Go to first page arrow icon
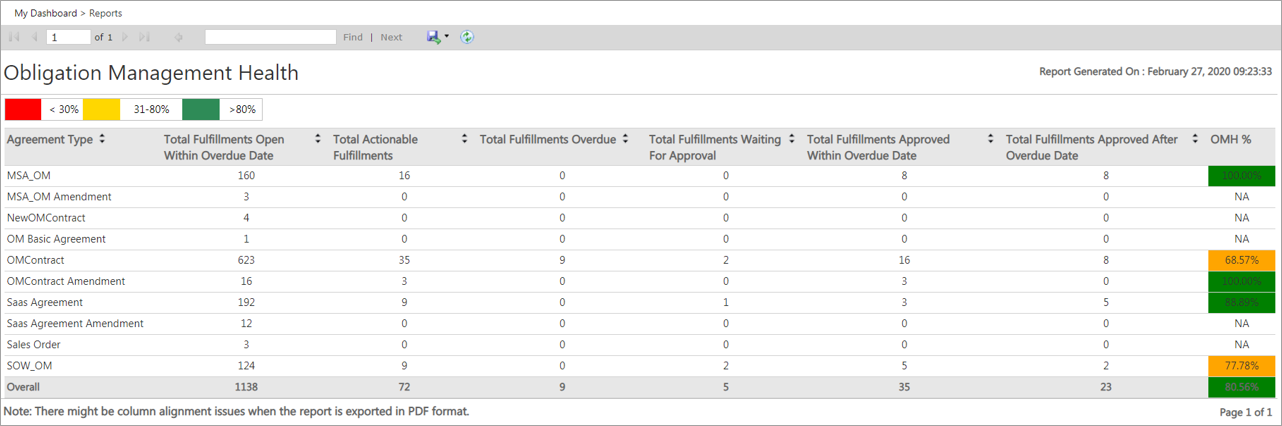Image resolution: width=1282 pixels, height=426 pixels. [14, 37]
